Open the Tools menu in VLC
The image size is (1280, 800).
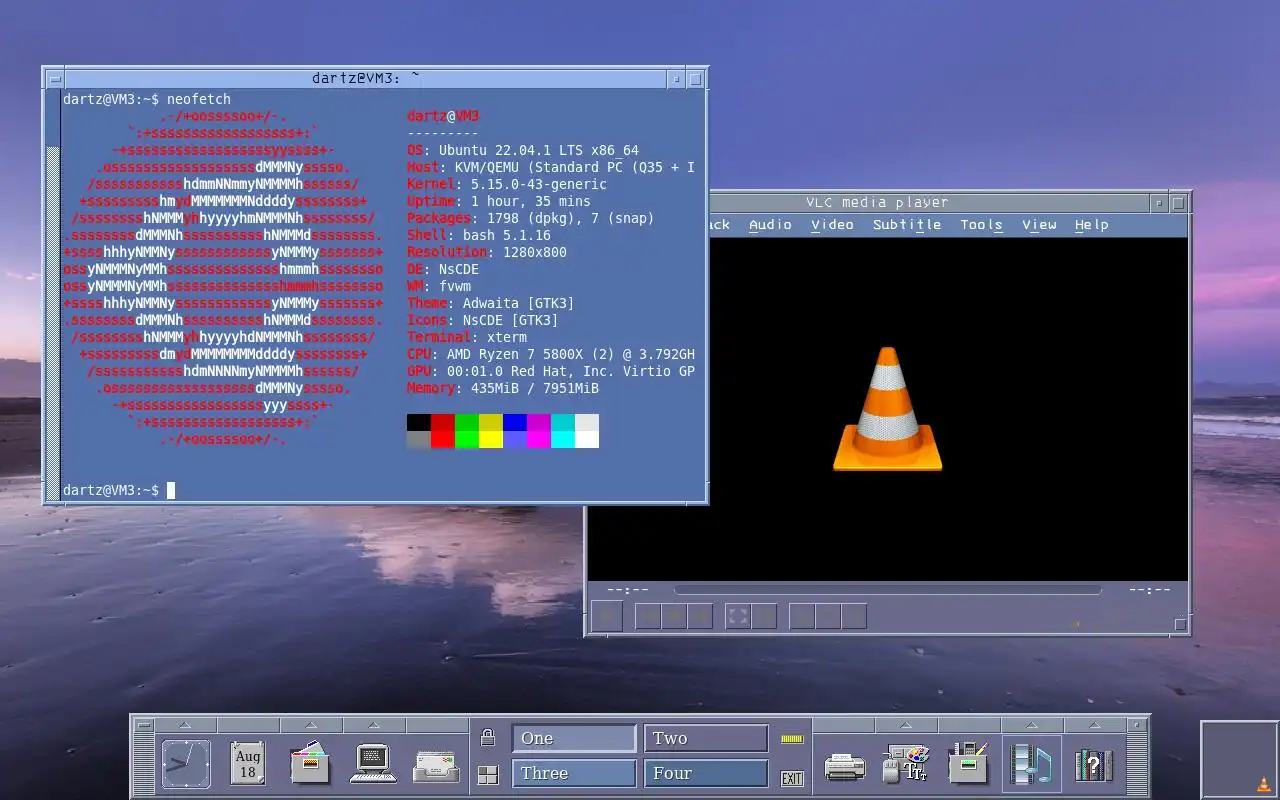point(981,225)
